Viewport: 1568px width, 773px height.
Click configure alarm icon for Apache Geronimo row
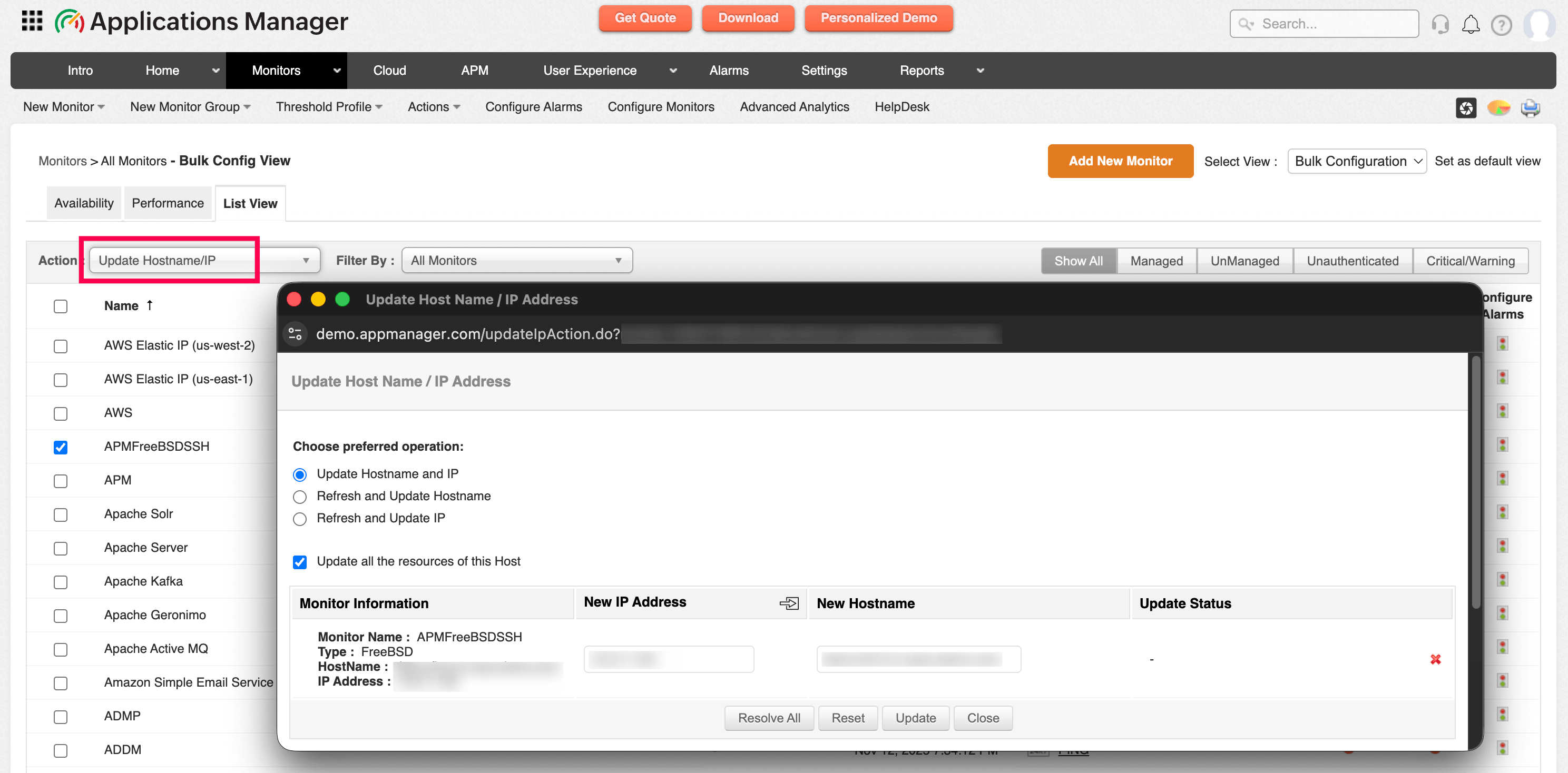[1502, 613]
